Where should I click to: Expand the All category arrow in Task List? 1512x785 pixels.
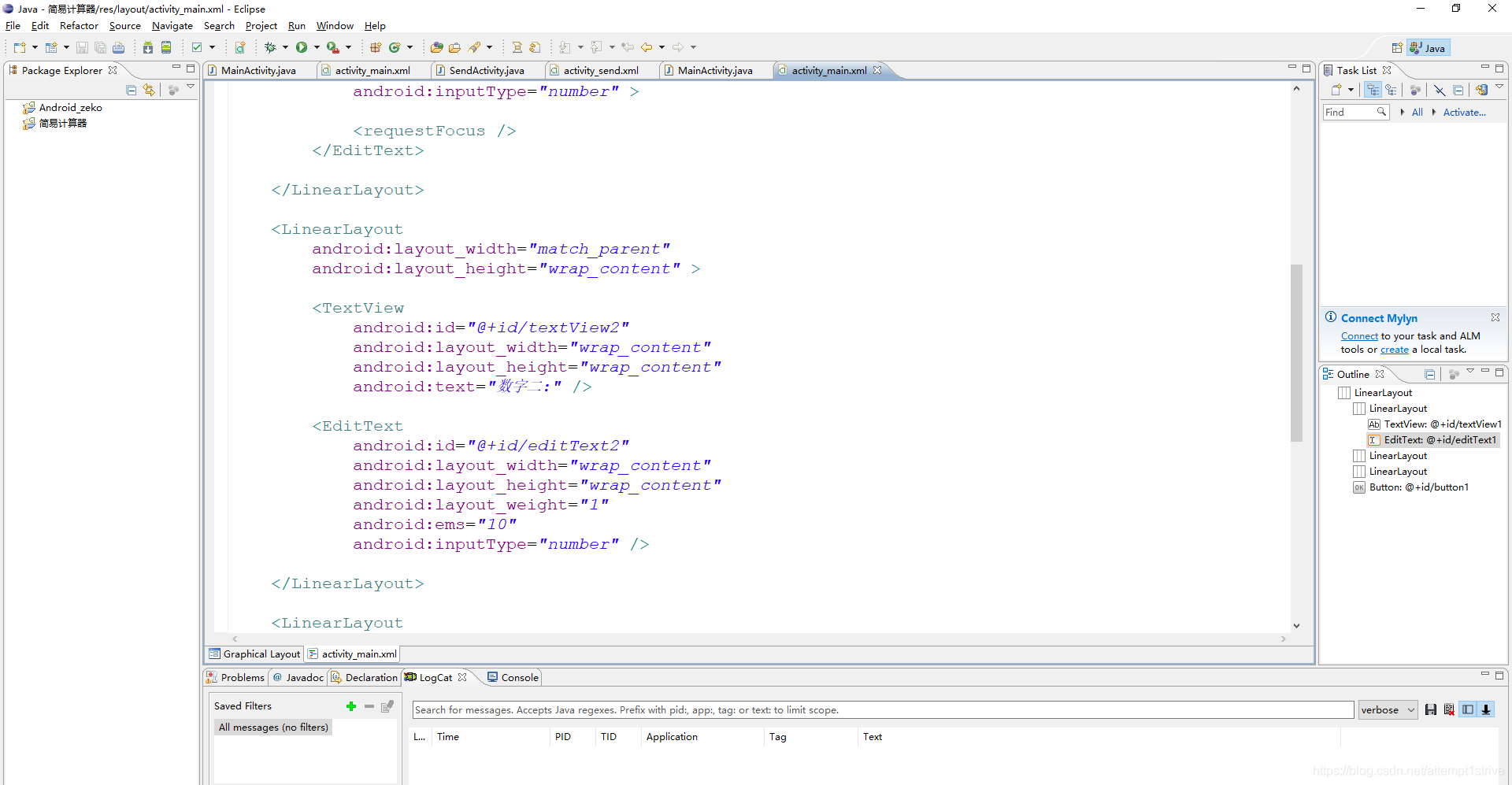tap(1403, 112)
